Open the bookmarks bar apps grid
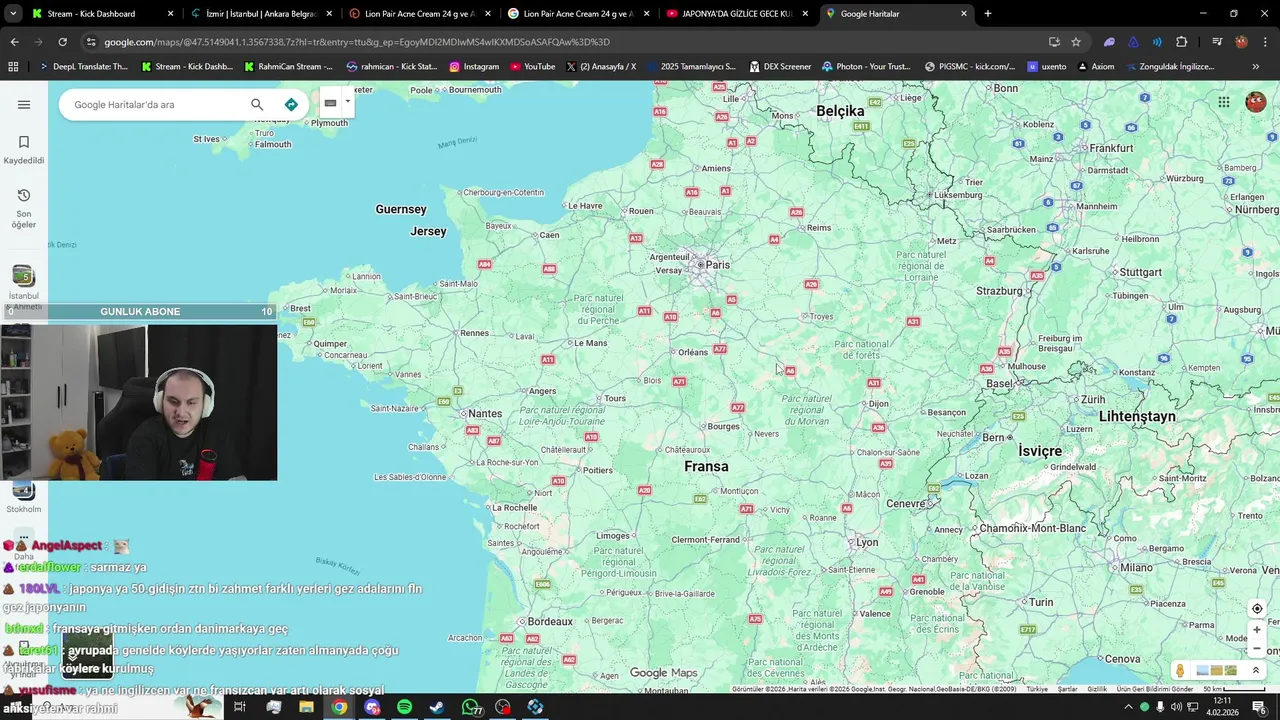 tap(13, 66)
